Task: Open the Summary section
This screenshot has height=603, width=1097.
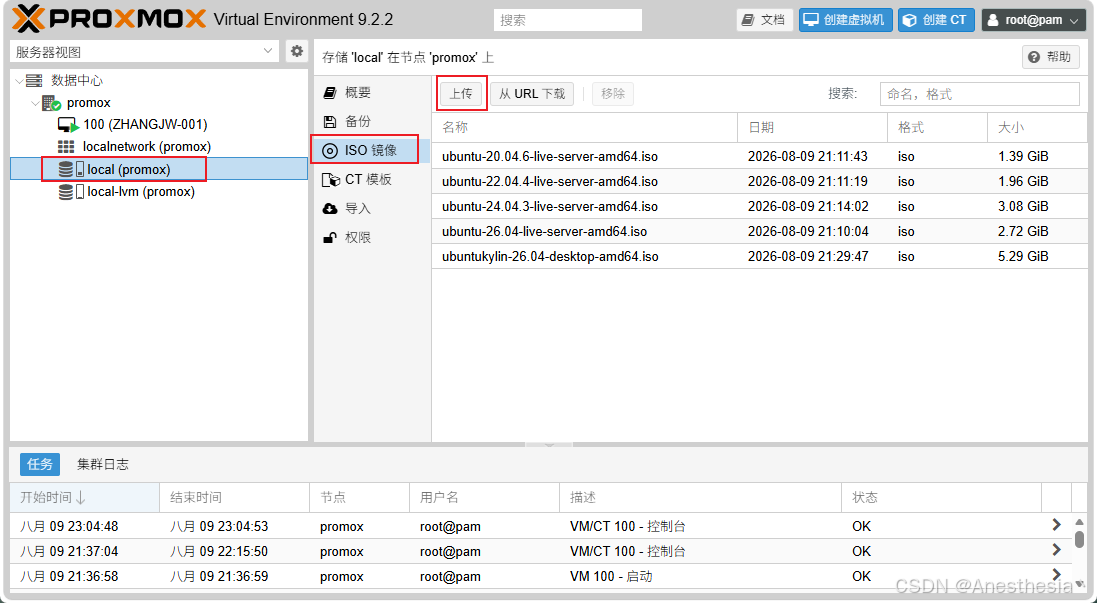Action: coord(371,92)
